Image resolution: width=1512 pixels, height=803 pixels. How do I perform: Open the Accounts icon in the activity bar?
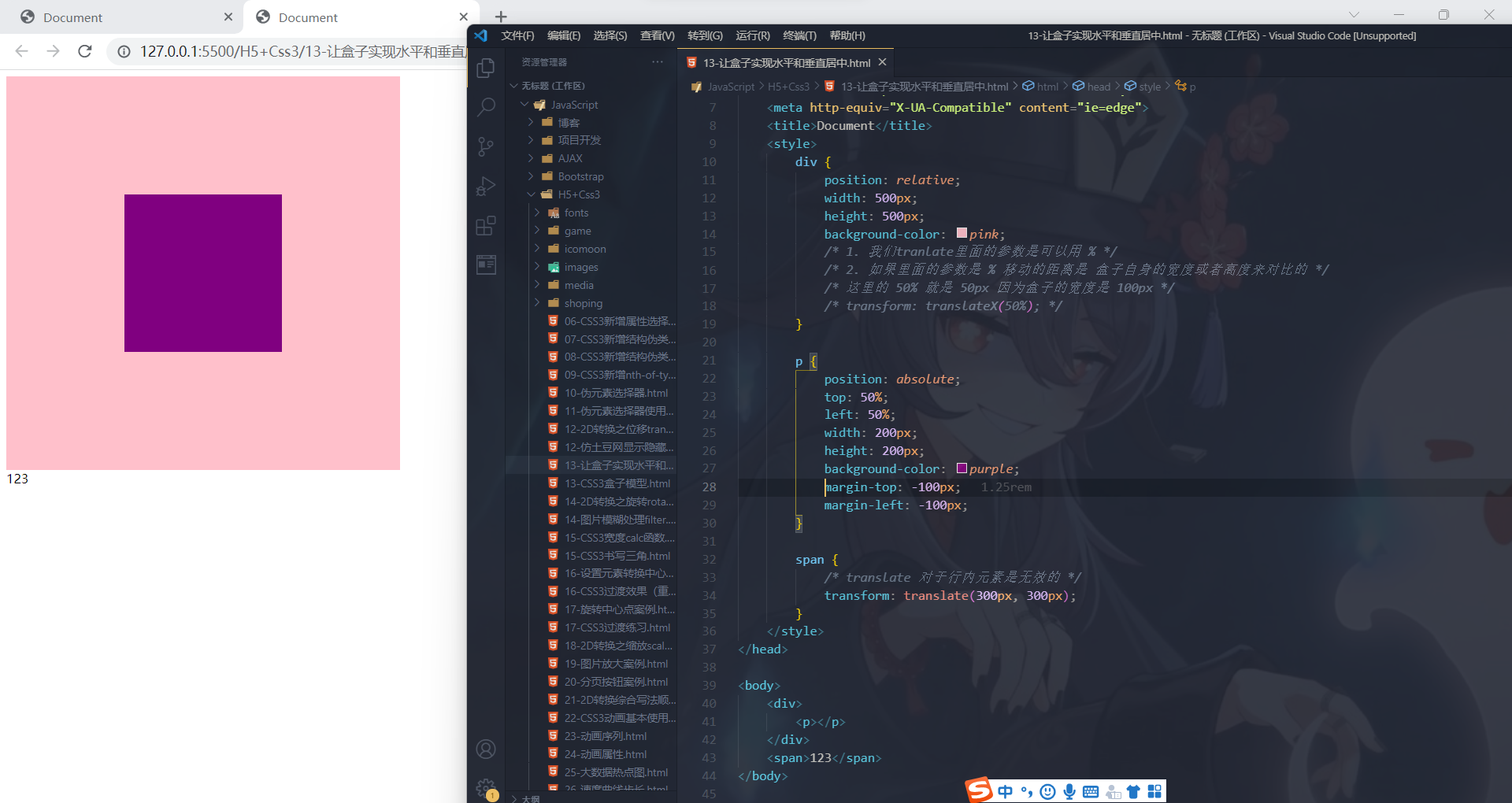coord(486,749)
